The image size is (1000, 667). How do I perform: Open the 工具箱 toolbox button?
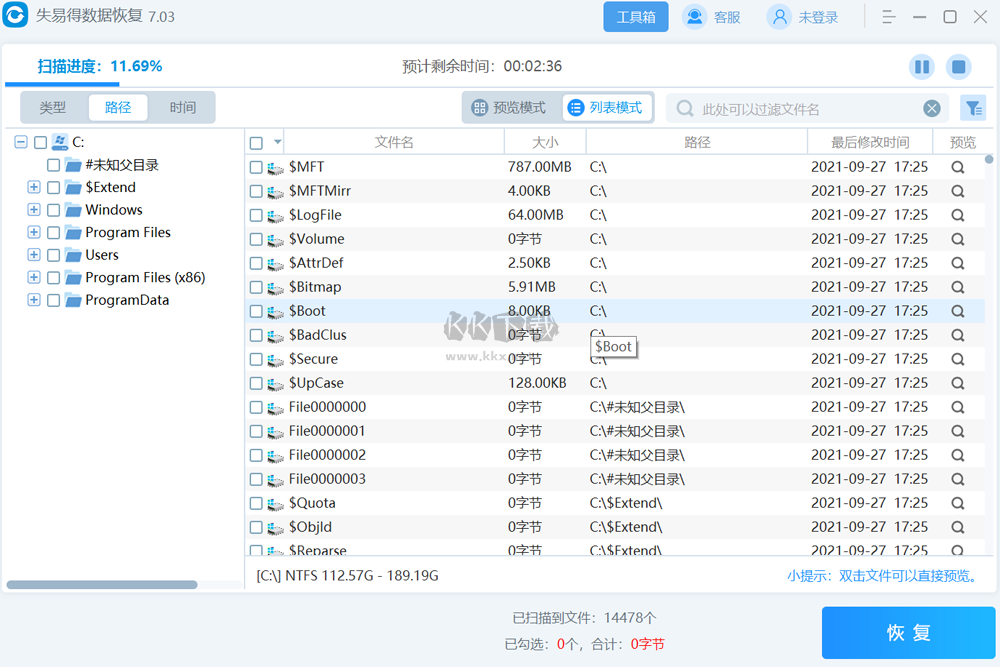(636, 17)
